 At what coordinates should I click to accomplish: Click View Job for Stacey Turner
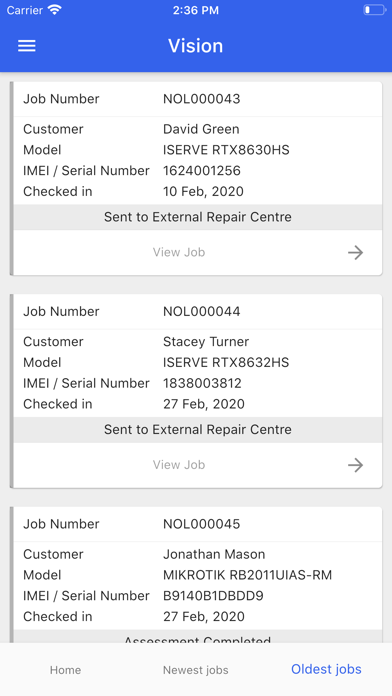click(179, 465)
